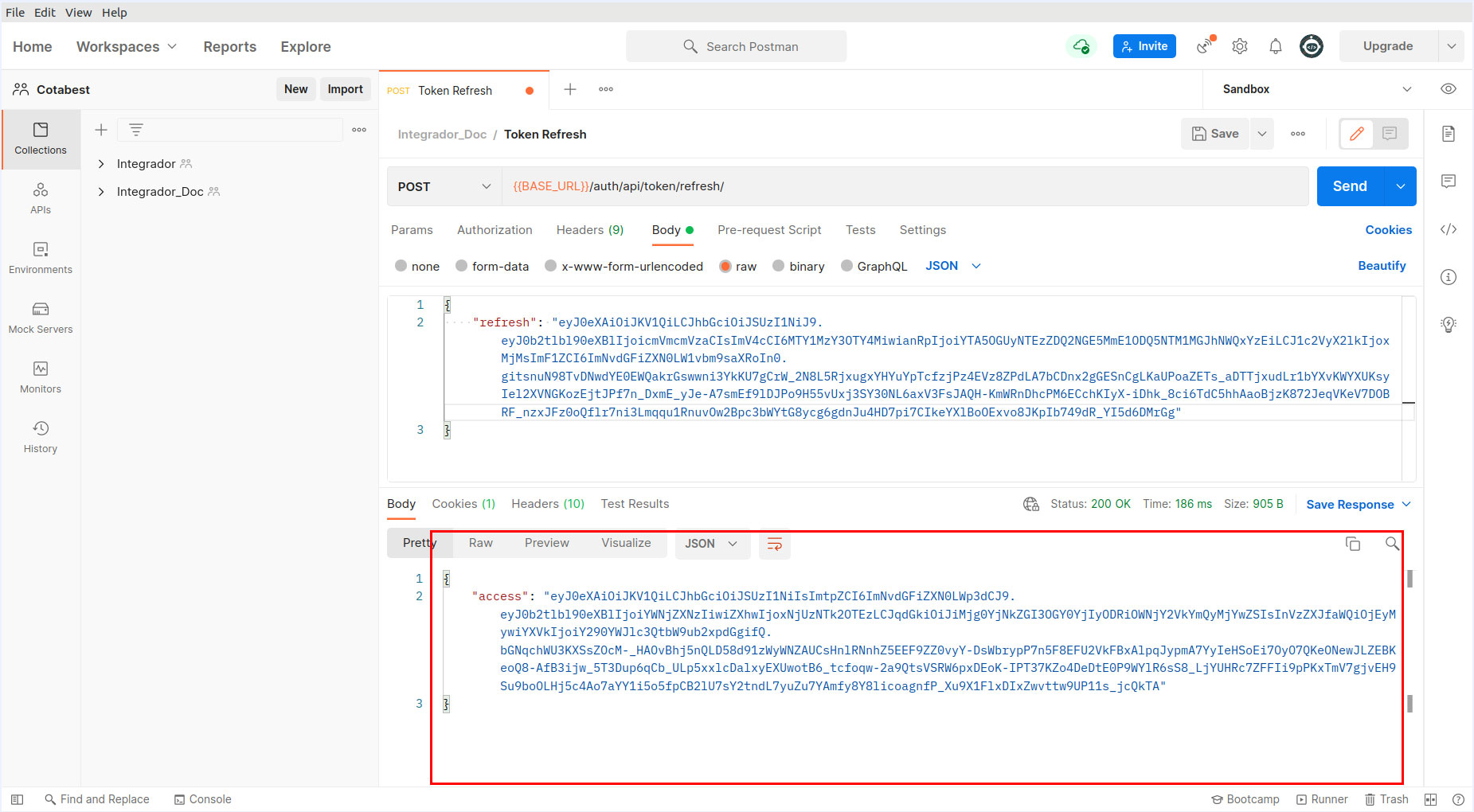Switch to the Pre-request Script tab
This screenshot has width=1474, height=812.
pos(769,230)
